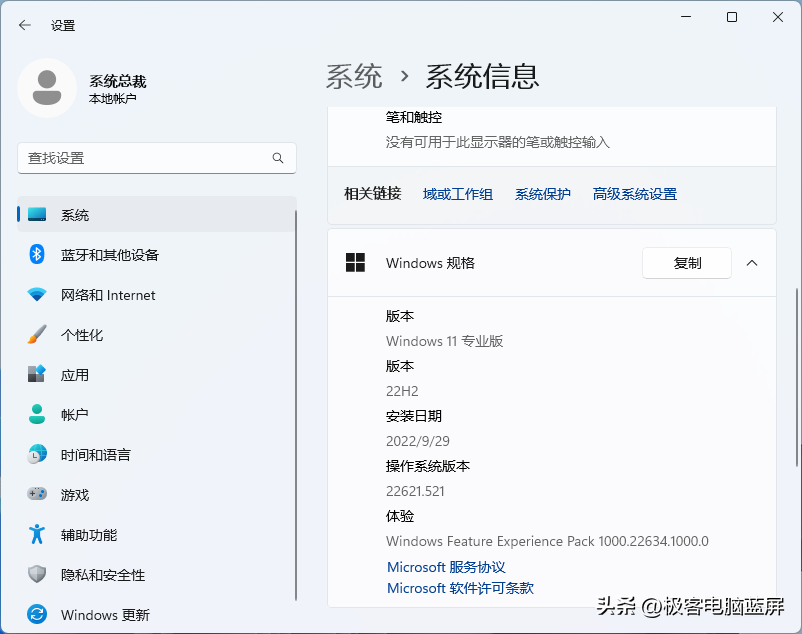Click the 2022/9/29 install date value

[417, 441]
